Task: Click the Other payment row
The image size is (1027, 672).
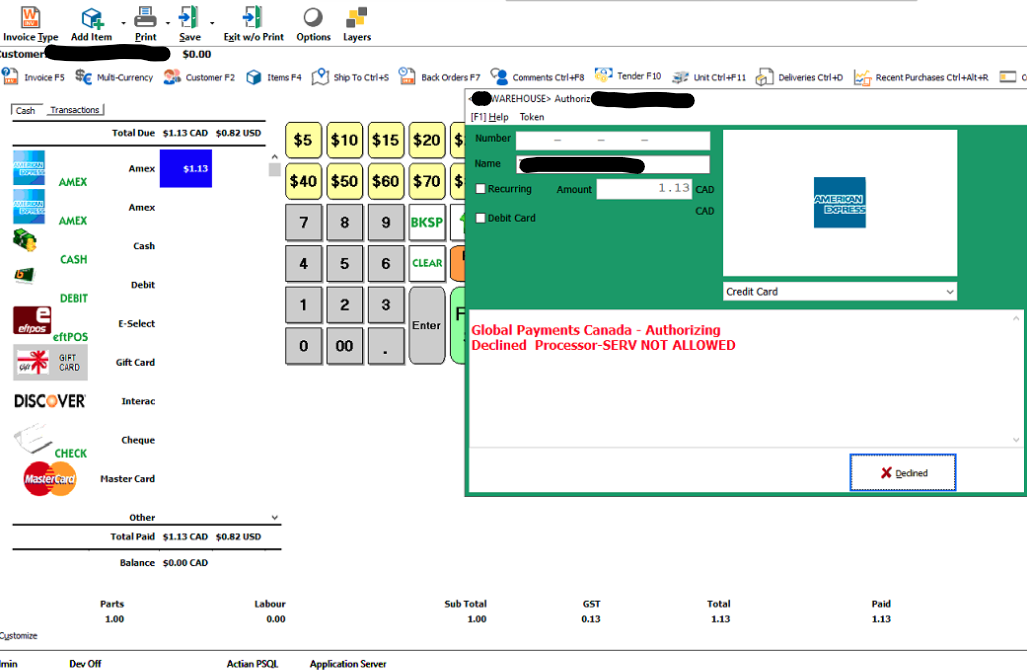Action: pyautogui.click(x=141, y=517)
